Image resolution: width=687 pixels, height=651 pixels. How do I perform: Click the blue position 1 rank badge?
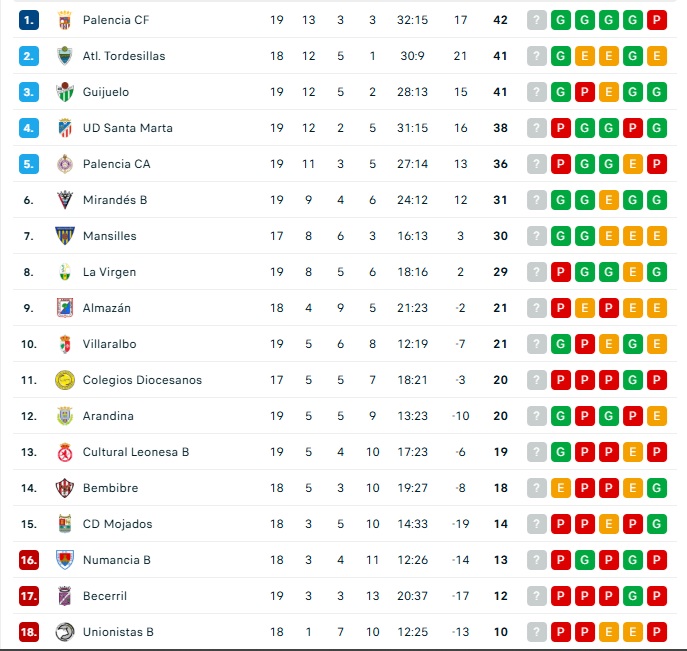(x=29, y=20)
